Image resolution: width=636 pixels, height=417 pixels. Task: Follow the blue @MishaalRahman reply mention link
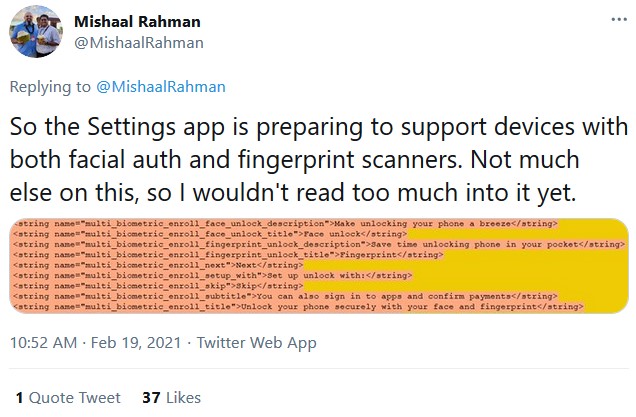(x=161, y=87)
